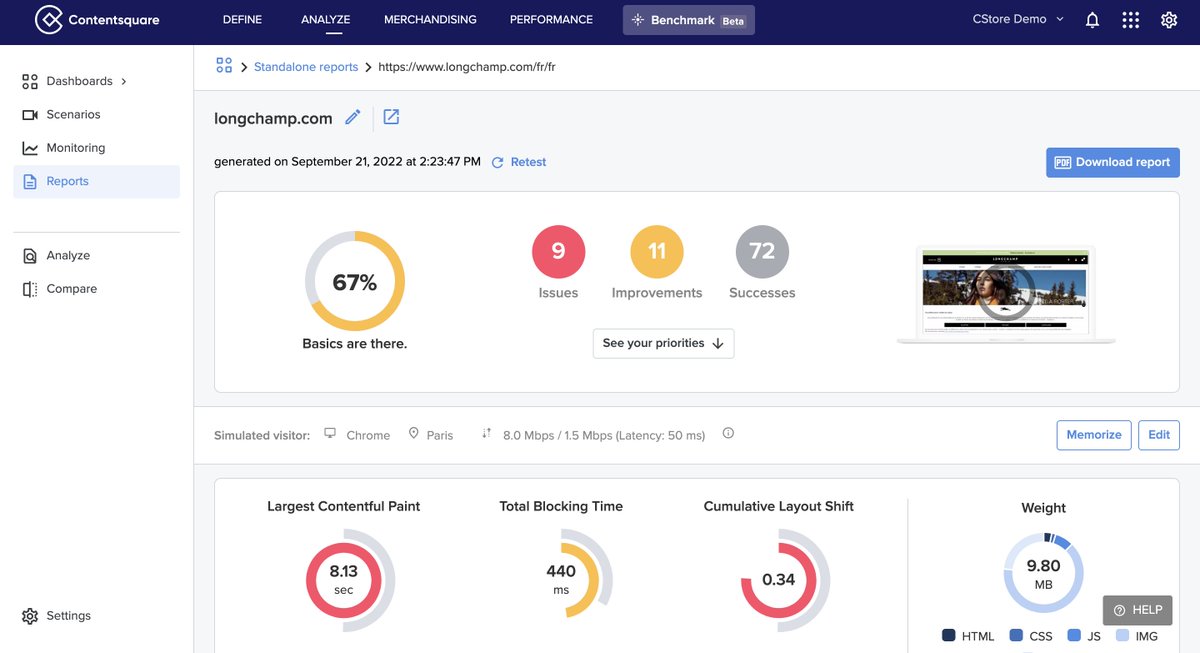1200x653 pixels.
Task: Click the Reports document icon
Action: click(x=30, y=182)
